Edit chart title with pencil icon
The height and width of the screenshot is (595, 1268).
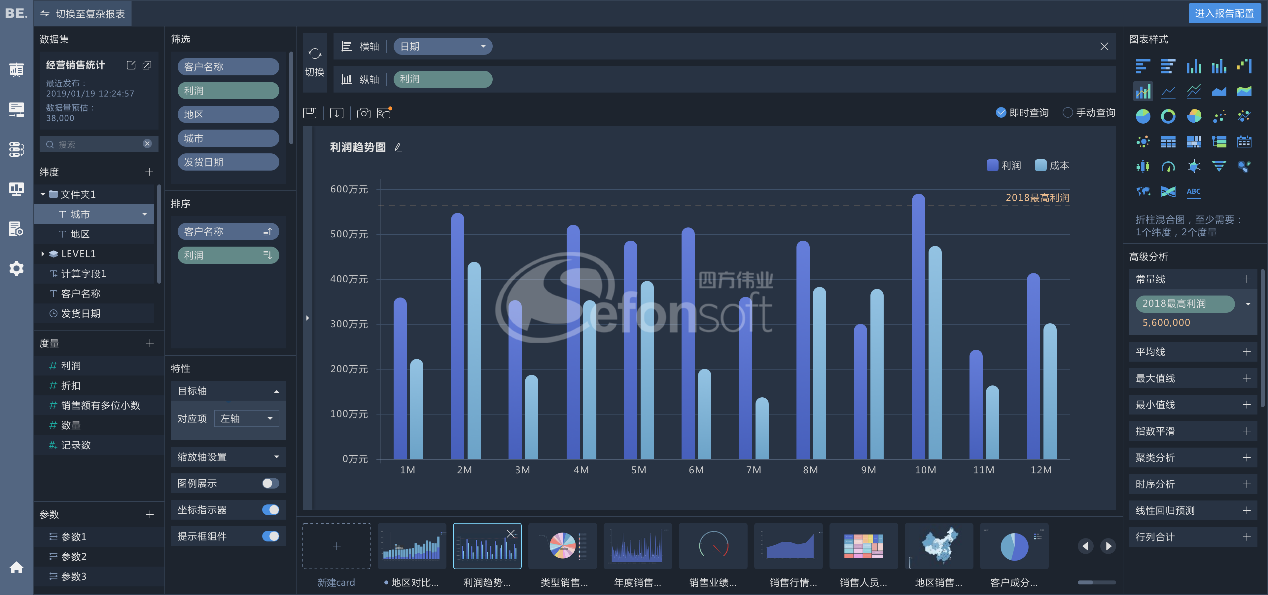(397, 147)
